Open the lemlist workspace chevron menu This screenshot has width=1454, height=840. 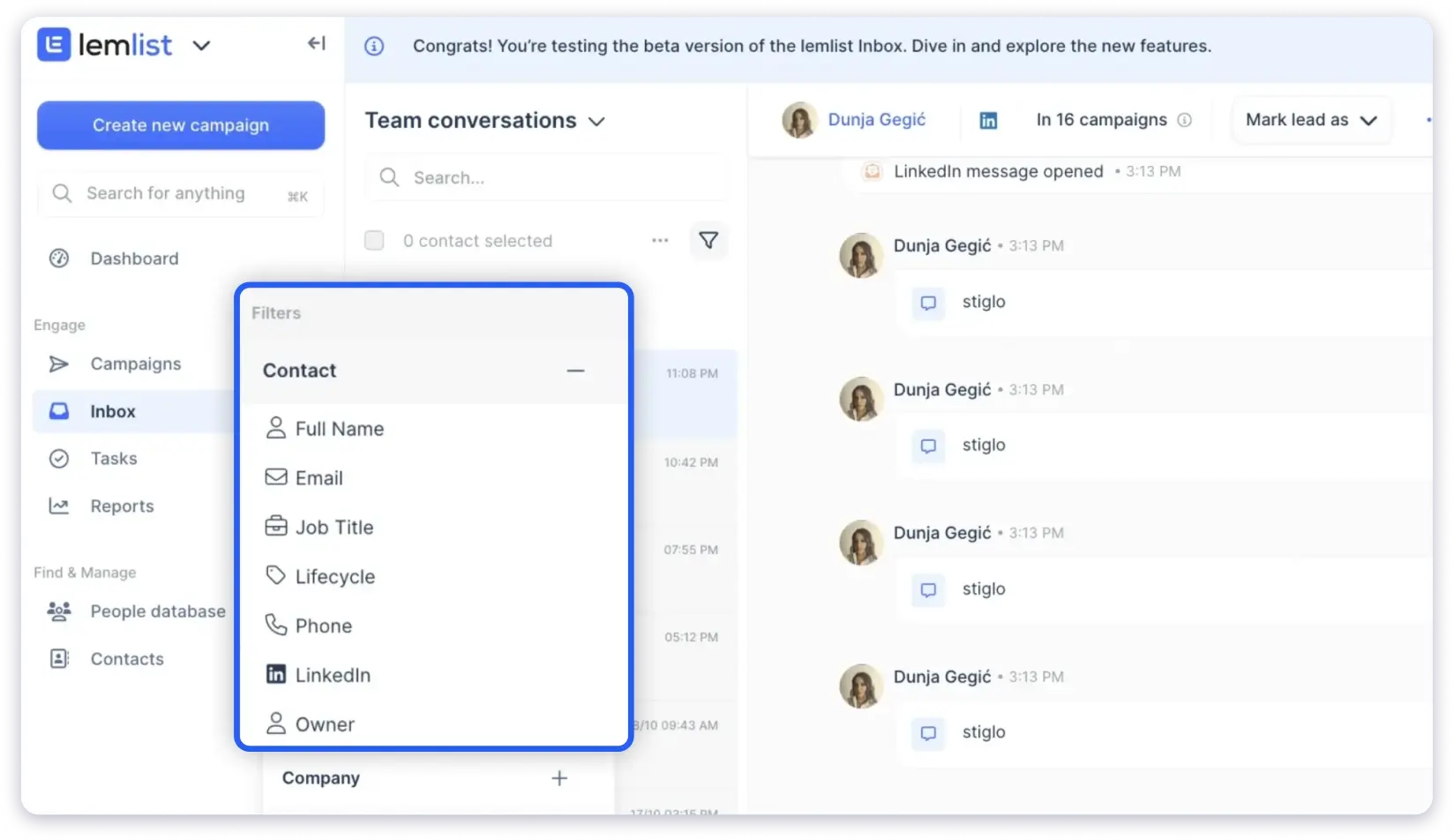pos(201,45)
